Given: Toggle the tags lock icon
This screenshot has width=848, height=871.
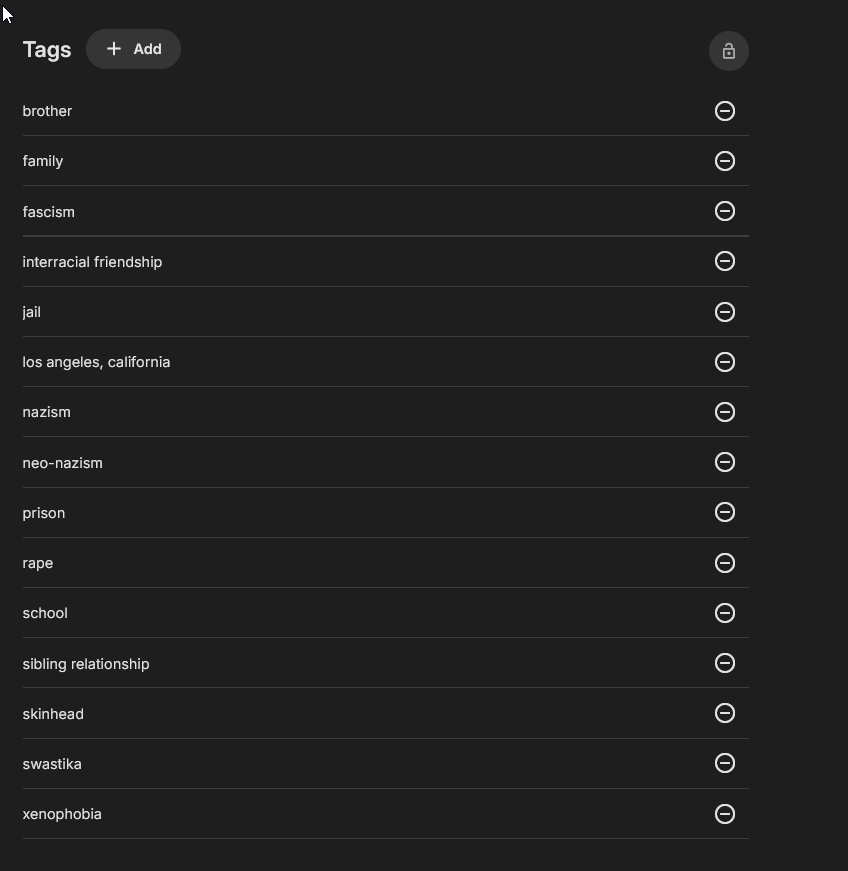Looking at the screenshot, I should pyautogui.click(x=728, y=51).
